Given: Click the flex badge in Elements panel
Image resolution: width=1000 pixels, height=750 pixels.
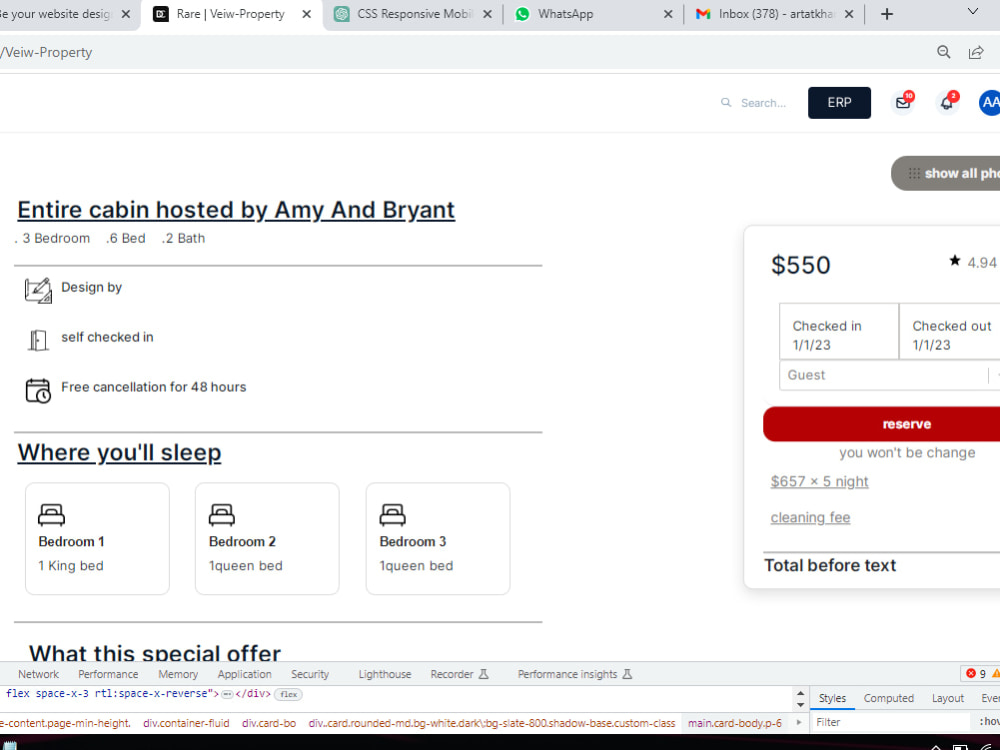Looking at the screenshot, I should point(288,694).
